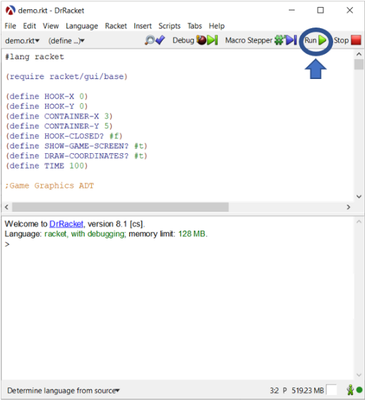Click the Check Syntax checkmark icon

point(160,40)
